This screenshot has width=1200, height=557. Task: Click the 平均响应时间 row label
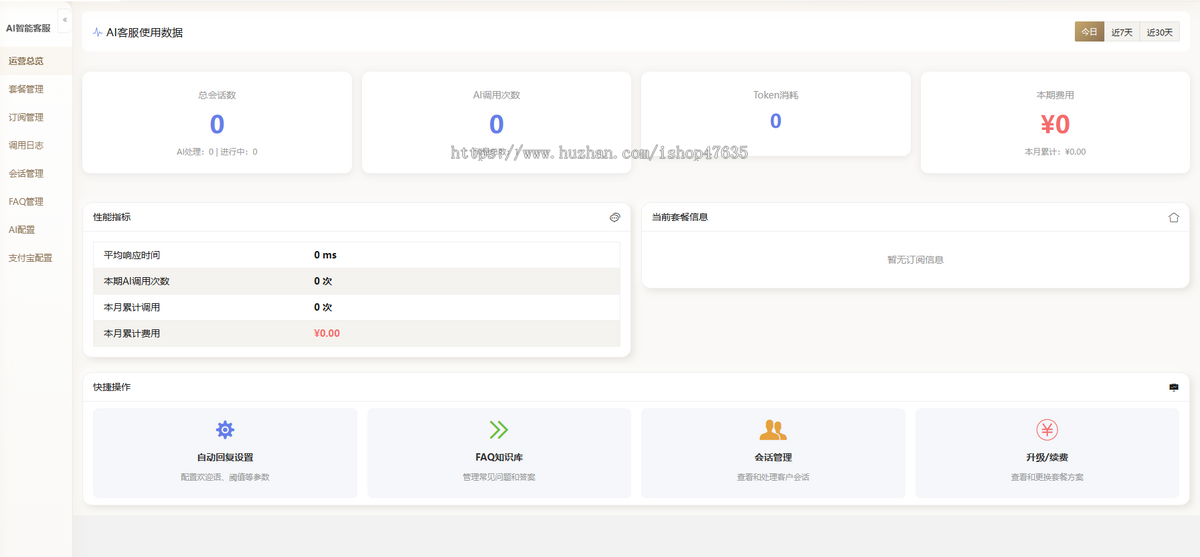132,255
